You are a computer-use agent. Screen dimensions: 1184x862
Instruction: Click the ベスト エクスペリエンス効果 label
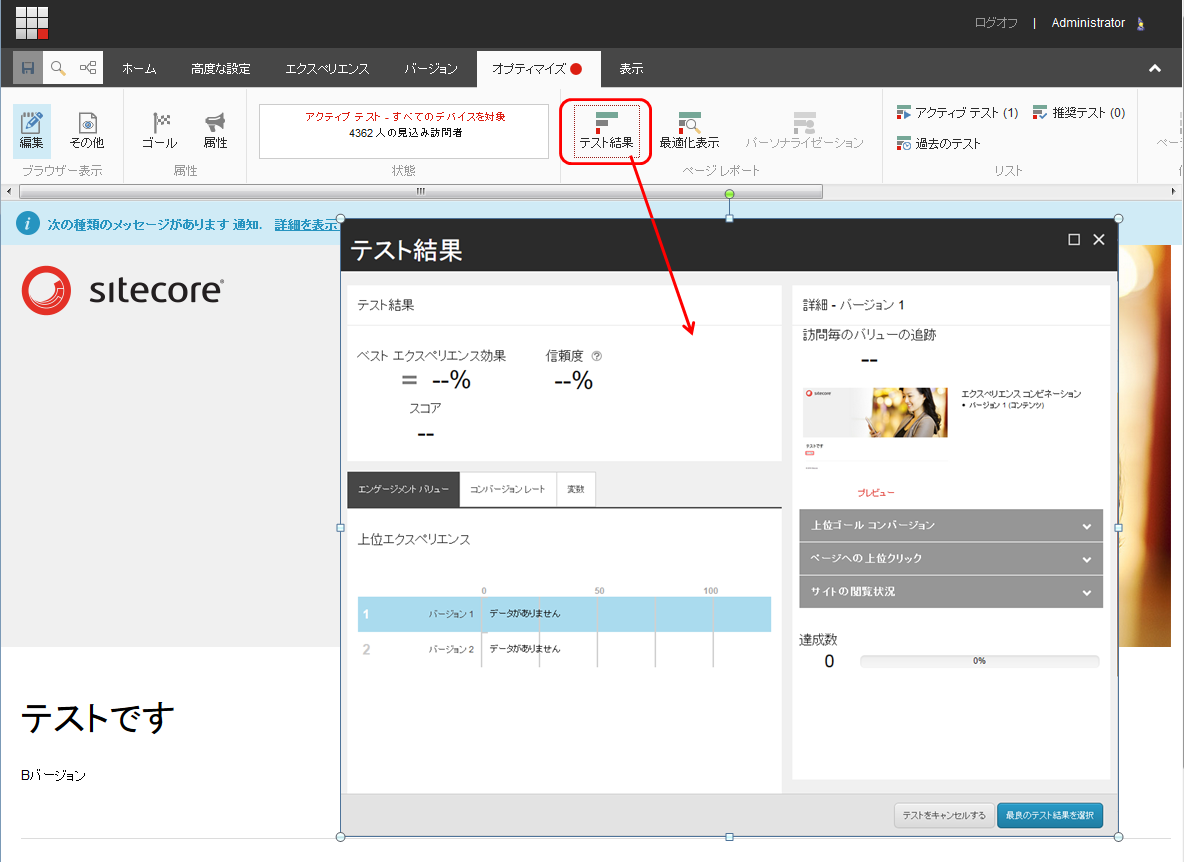pyautogui.click(x=431, y=356)
